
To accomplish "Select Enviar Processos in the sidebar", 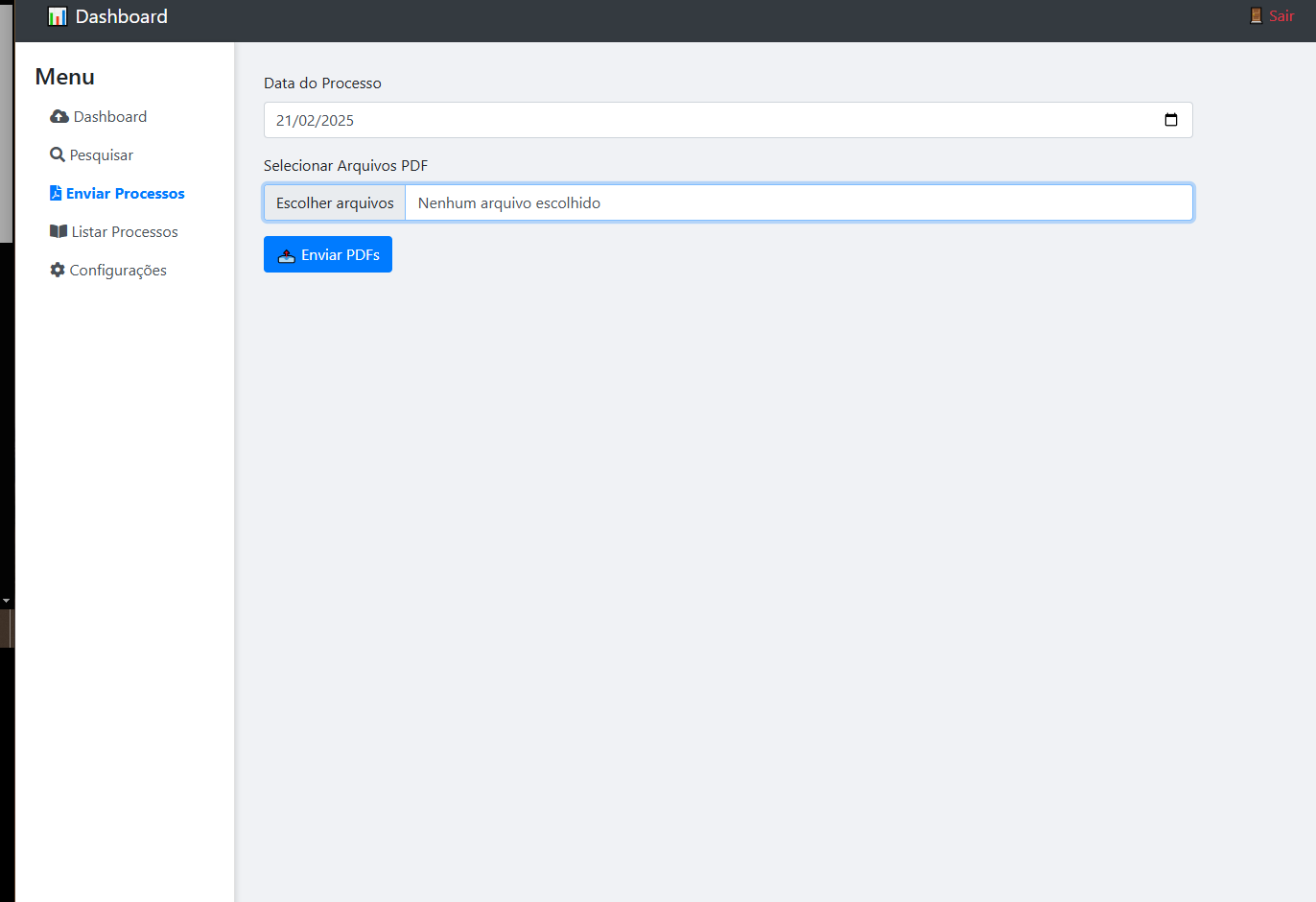I will coord(126,193).
